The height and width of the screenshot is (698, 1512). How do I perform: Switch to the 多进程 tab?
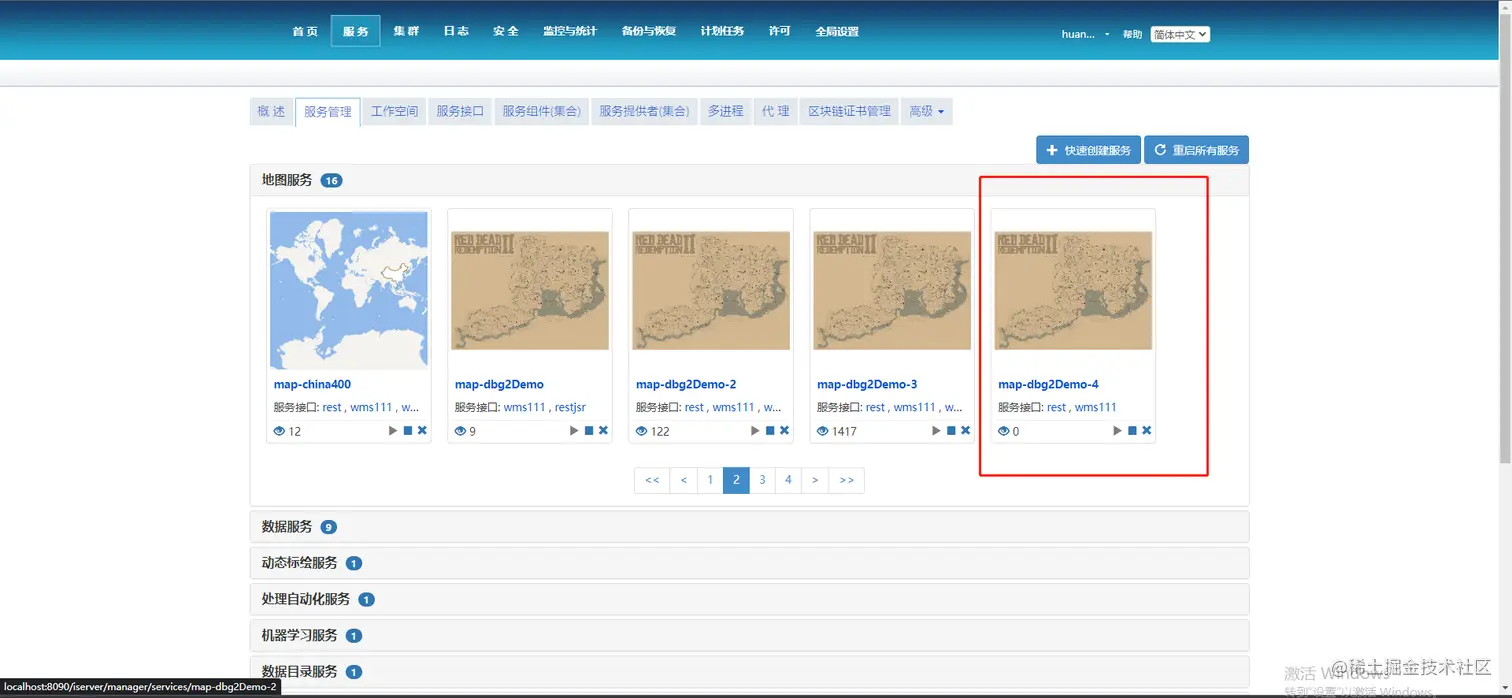click(x=726, y=111)
